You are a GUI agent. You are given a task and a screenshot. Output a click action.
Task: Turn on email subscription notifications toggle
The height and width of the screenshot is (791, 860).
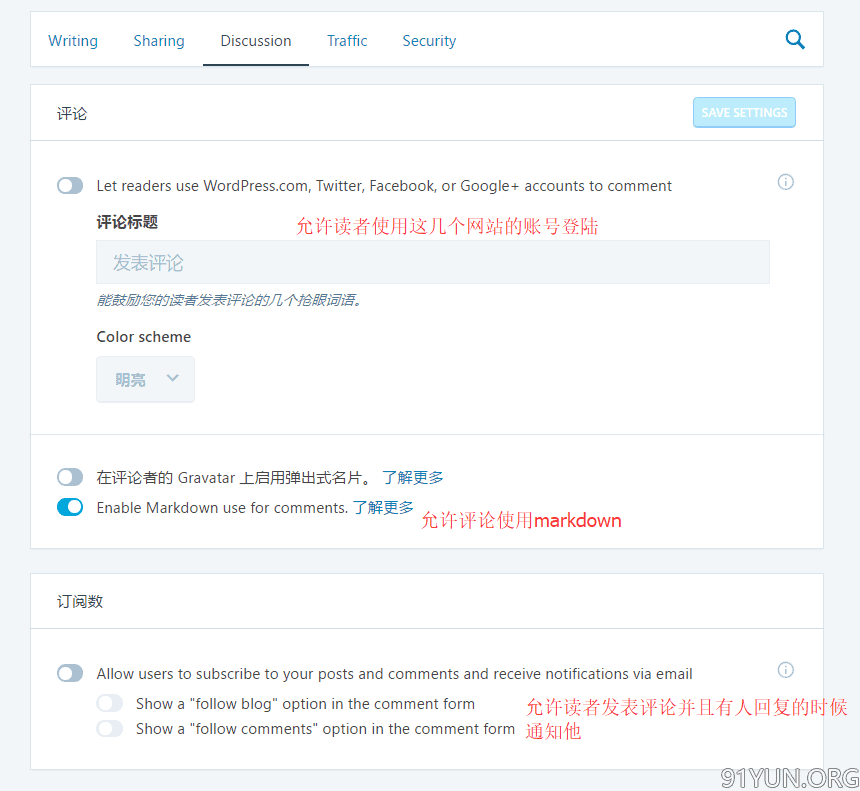70,674
